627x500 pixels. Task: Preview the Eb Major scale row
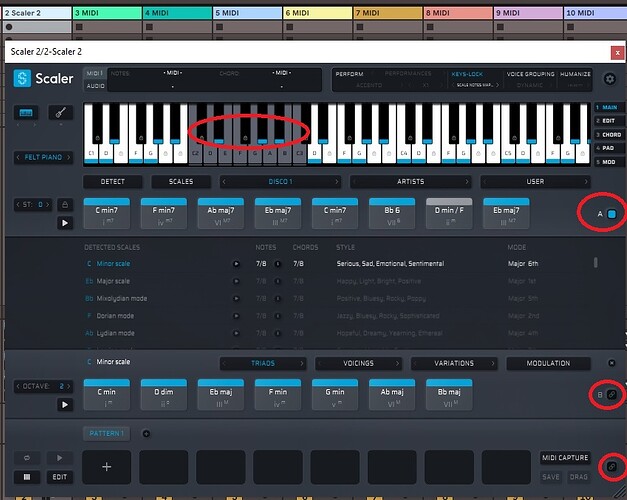tap(236, 281)
